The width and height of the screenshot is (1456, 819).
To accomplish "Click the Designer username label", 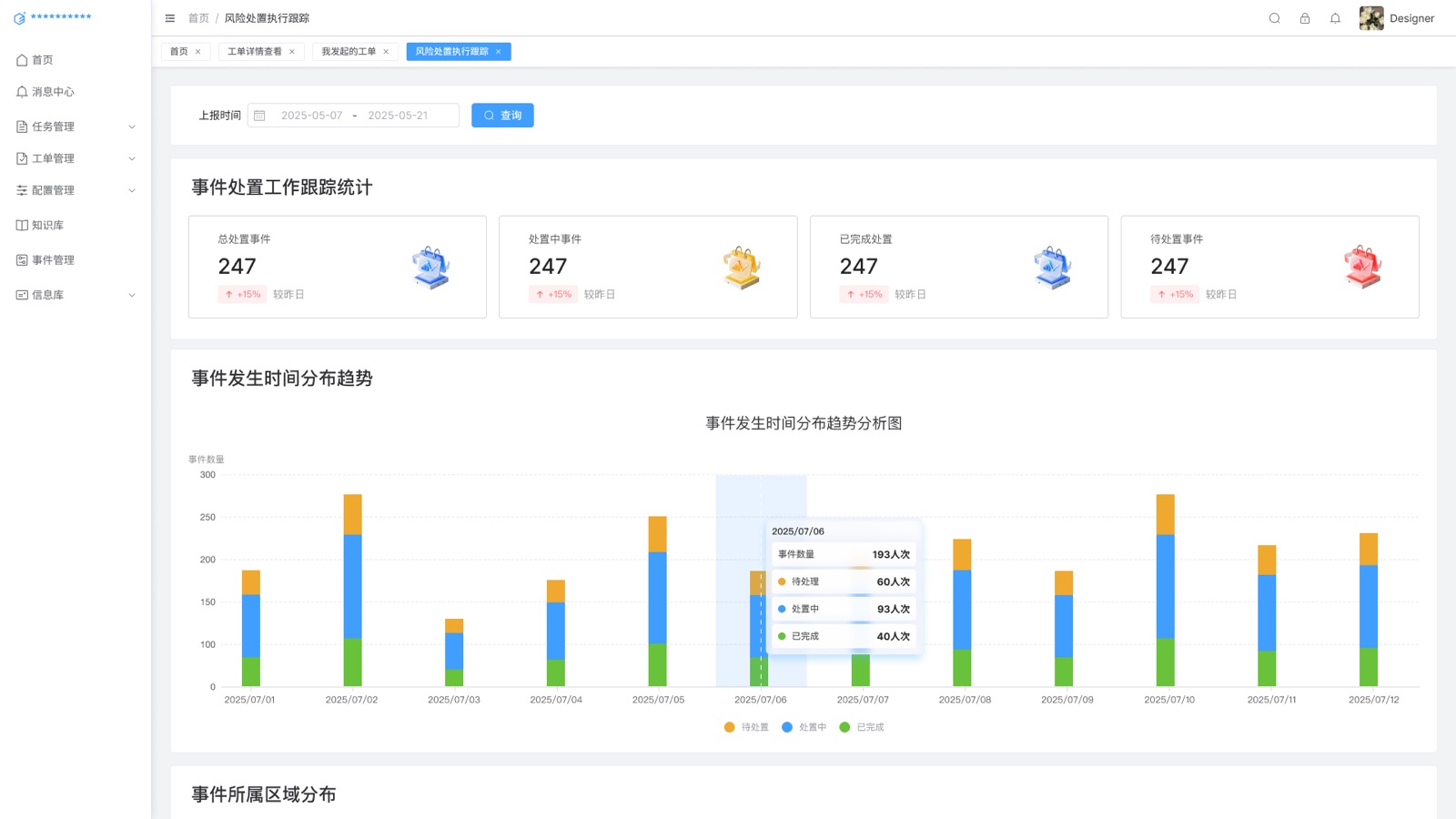I will (1411, 18).
